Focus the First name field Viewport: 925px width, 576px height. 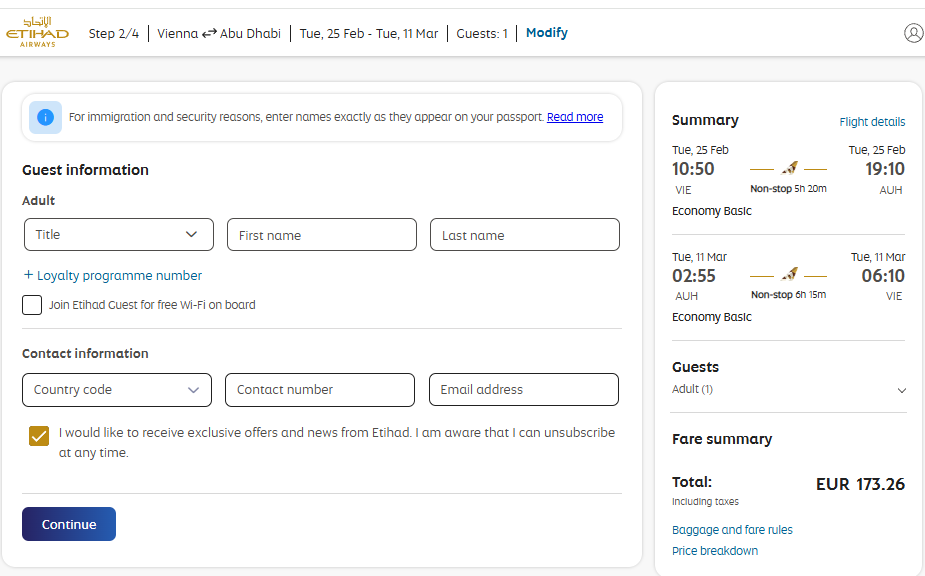[x=322, y=235]
